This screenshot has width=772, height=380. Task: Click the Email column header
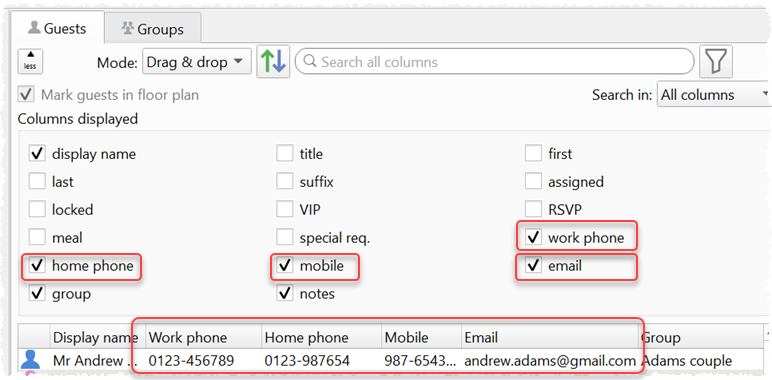[x=550, y=337]
